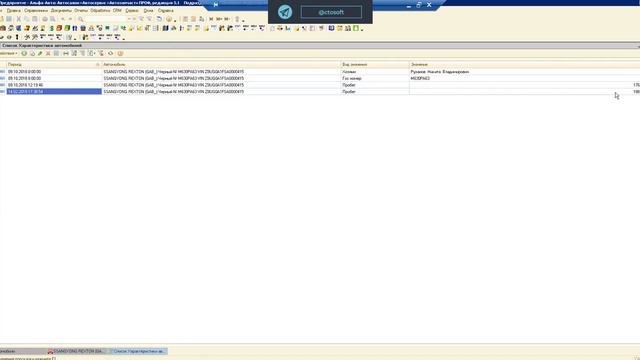Open the Действия dropdown in the list toolbar
This screenshot has height=360, width=640.
(x=9, y=53)
